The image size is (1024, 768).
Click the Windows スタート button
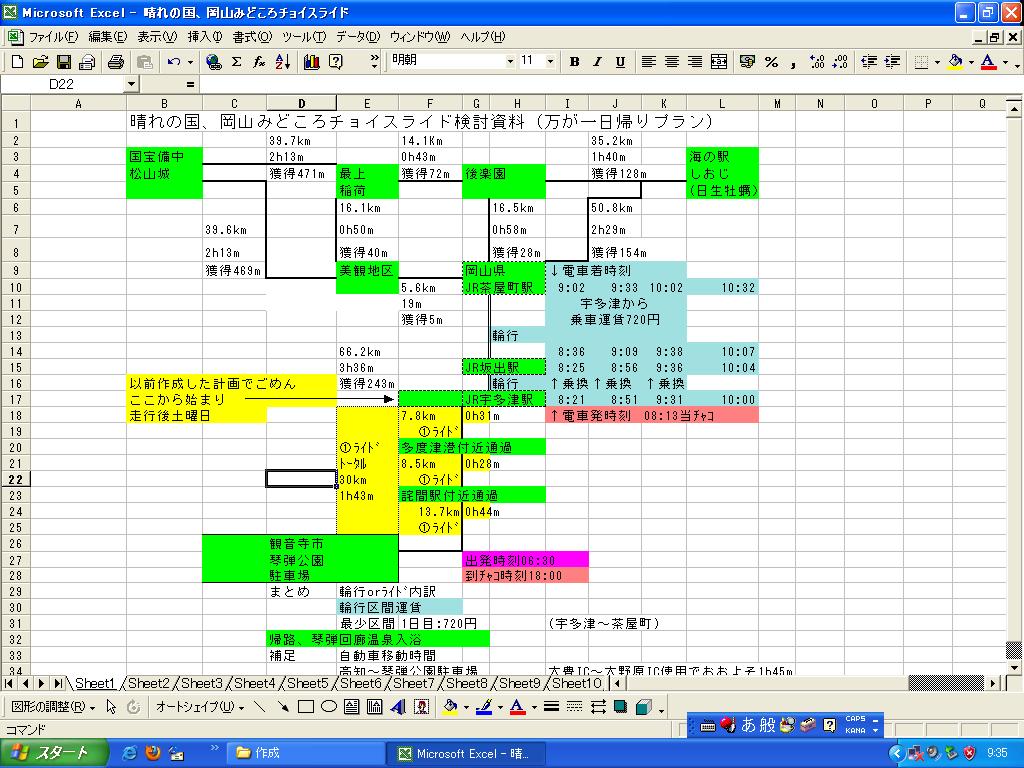pos(50,753)
